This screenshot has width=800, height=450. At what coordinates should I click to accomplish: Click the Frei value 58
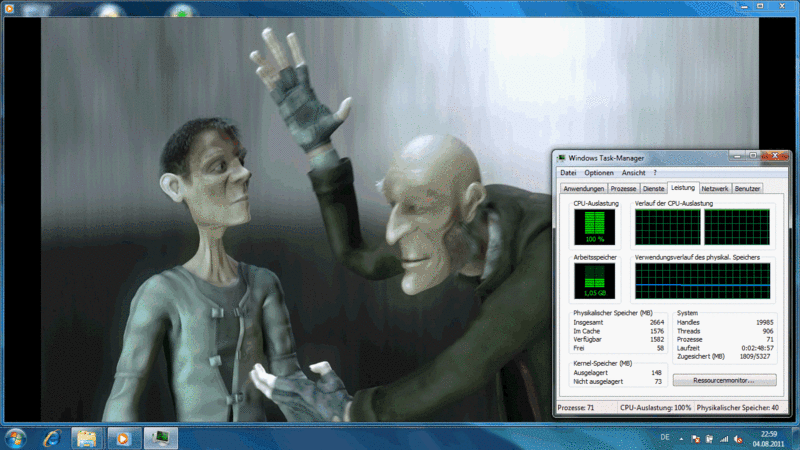click(x=660, y=348)
